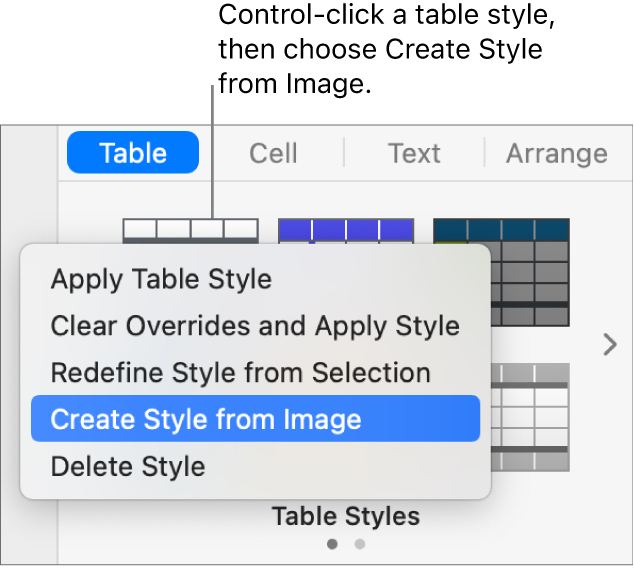The image size is (634, 568).
Task: Show next table styles with right chevron
Action: (610, 346)
